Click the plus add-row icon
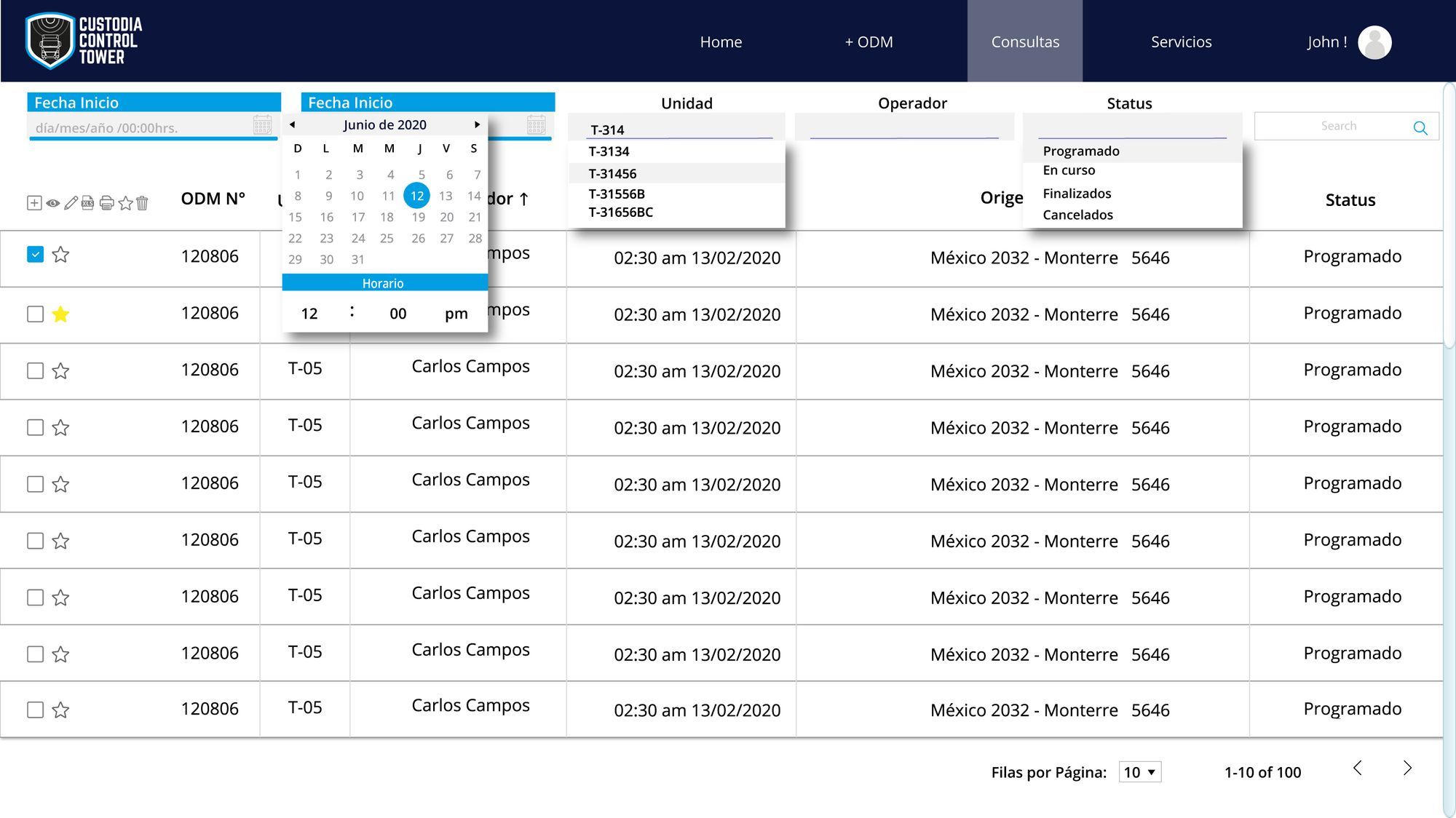This screenshot has height=818, width=1456. click(34, 203)
